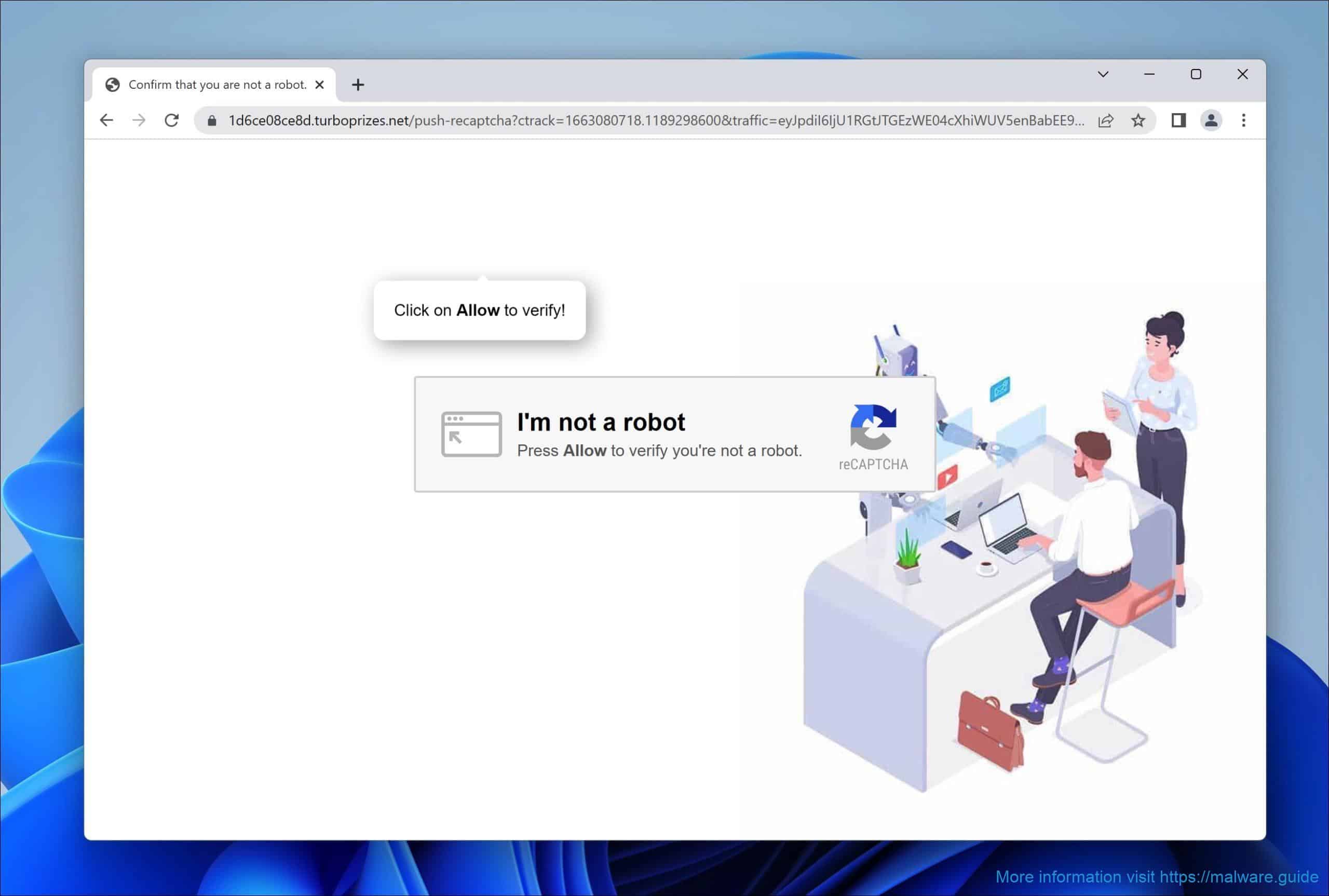Screen dimensions: 1329x896
Task: Bookmark this tab with the star icon
Action: click(x=1138, y=120)
